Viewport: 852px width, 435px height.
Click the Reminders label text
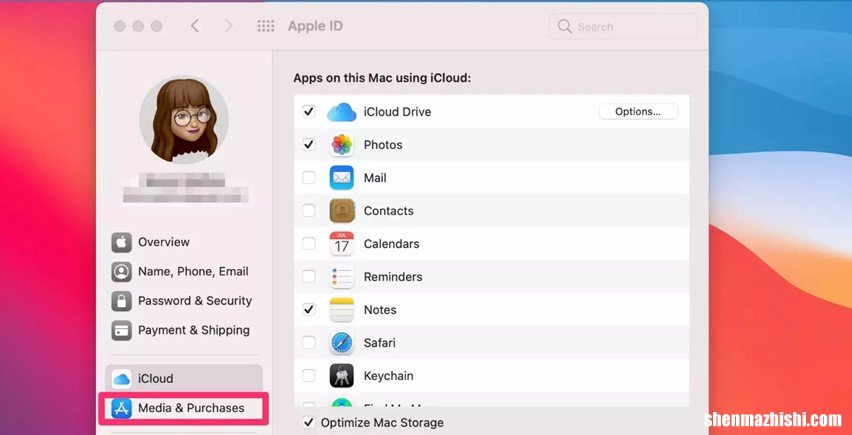point(393,277)
